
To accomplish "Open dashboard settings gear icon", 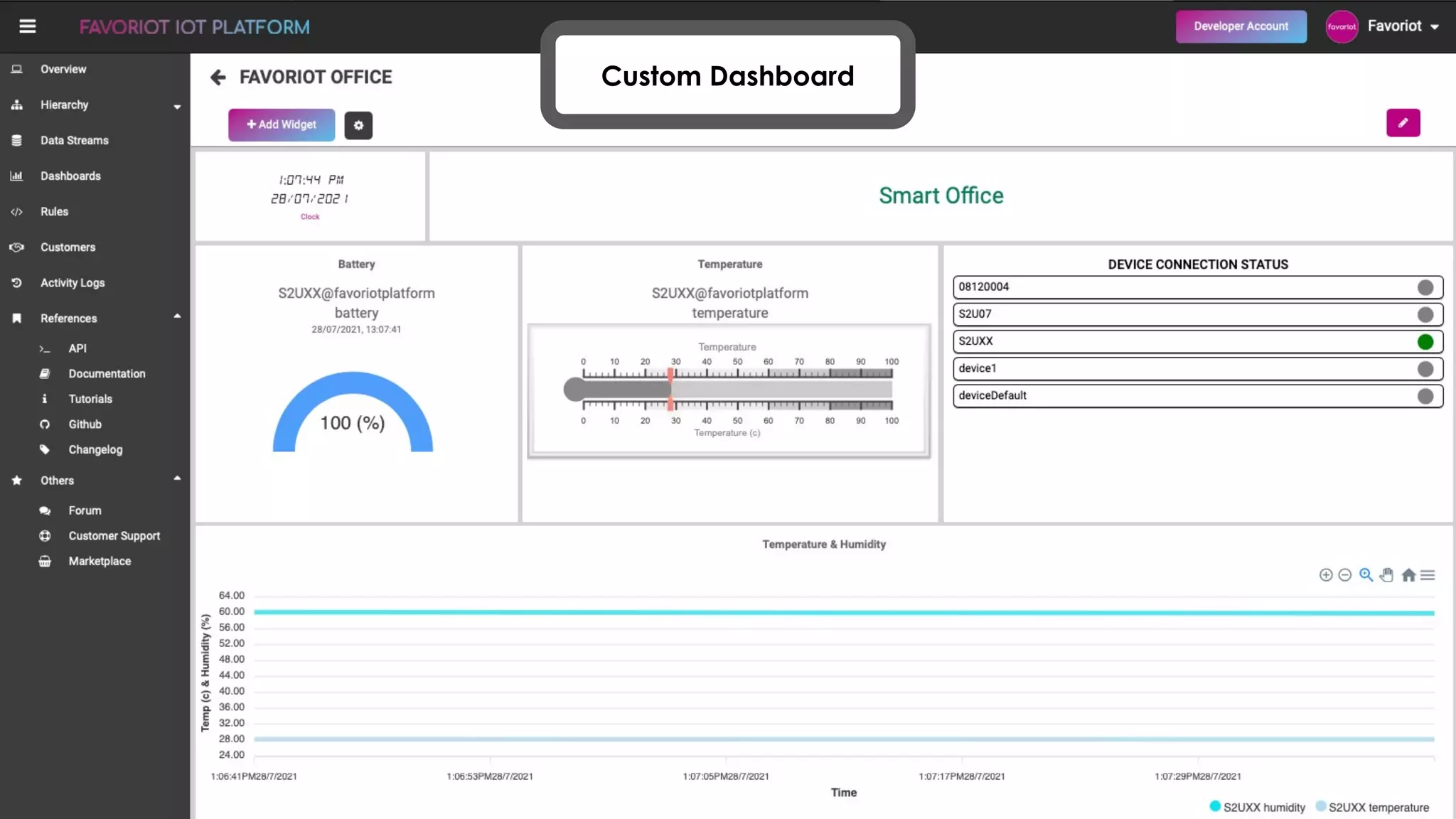I will pos(358,125).
